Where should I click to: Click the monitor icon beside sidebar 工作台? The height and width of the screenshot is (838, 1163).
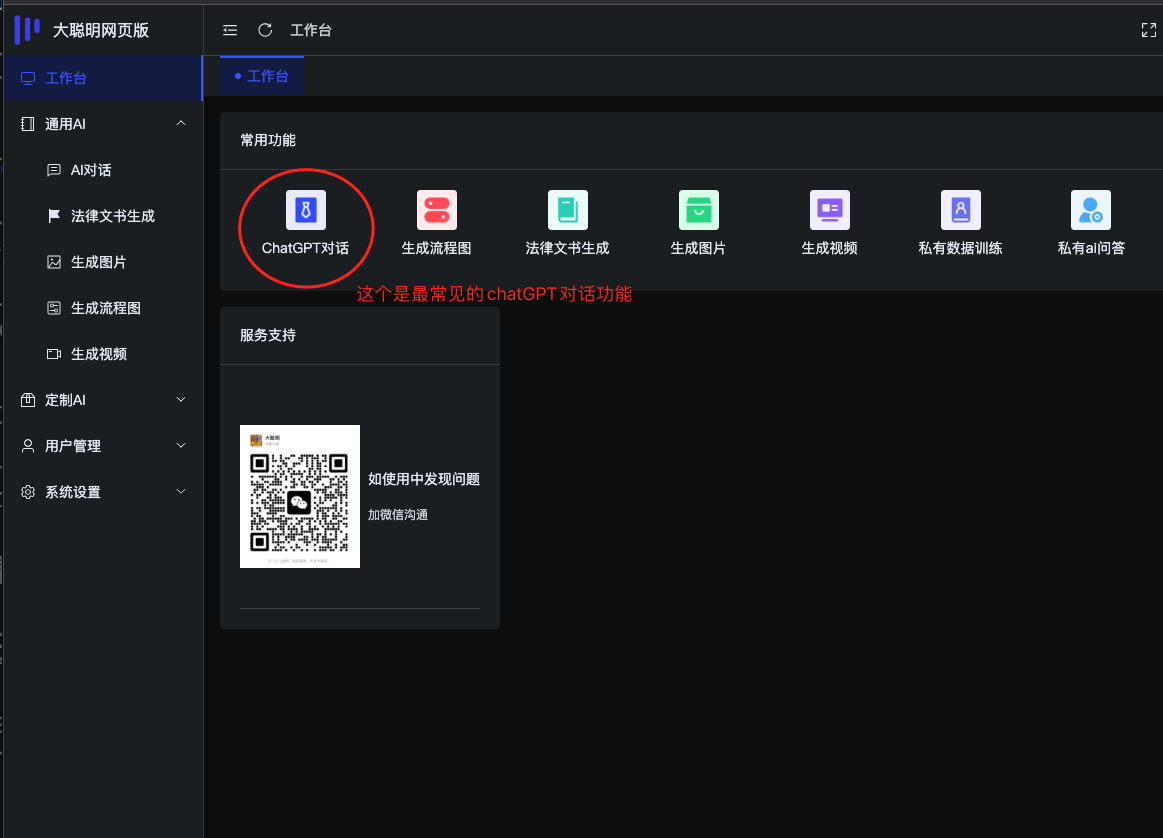coord(28,78)
